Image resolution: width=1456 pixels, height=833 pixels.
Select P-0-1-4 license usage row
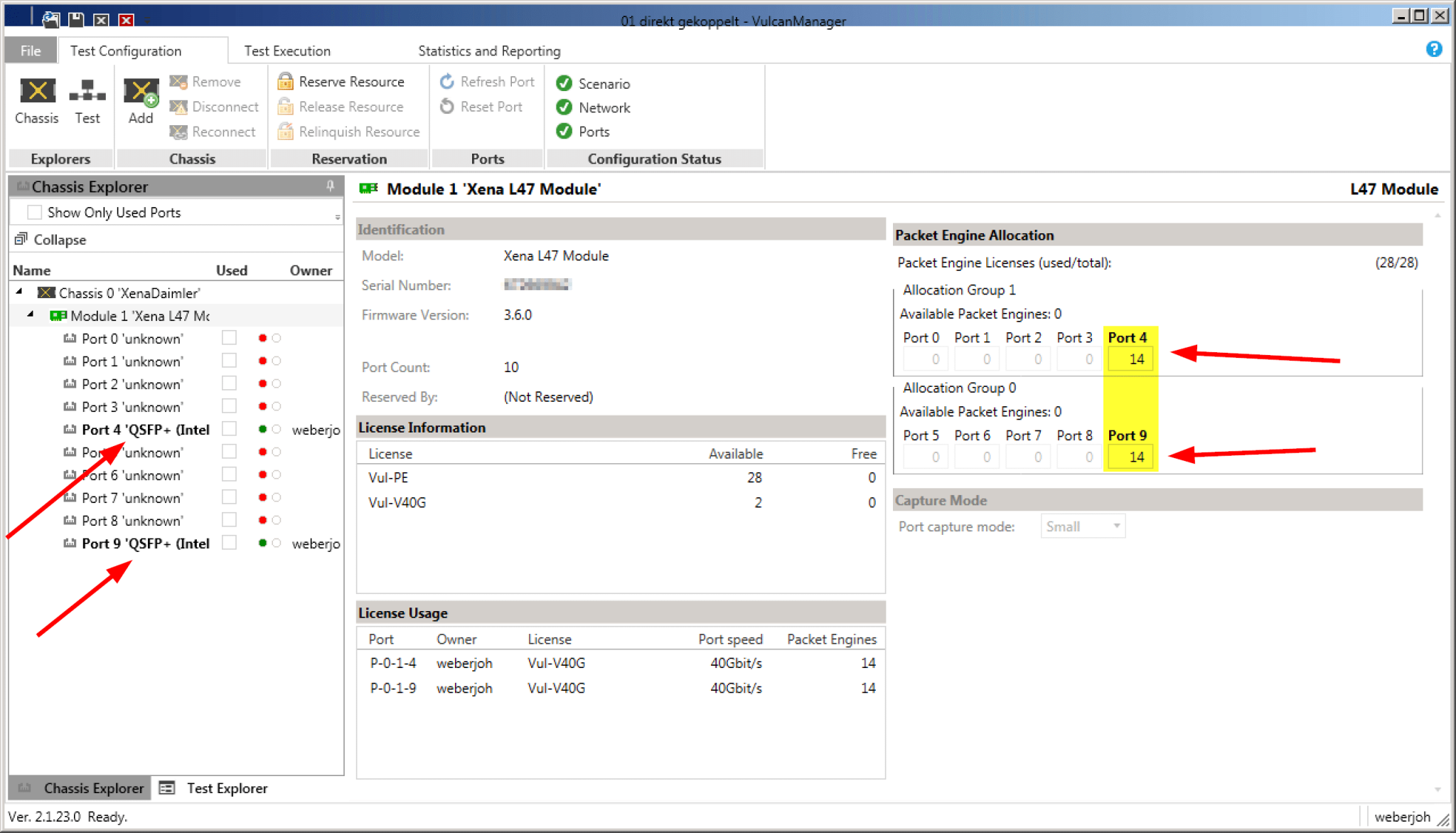pos(621,663)
